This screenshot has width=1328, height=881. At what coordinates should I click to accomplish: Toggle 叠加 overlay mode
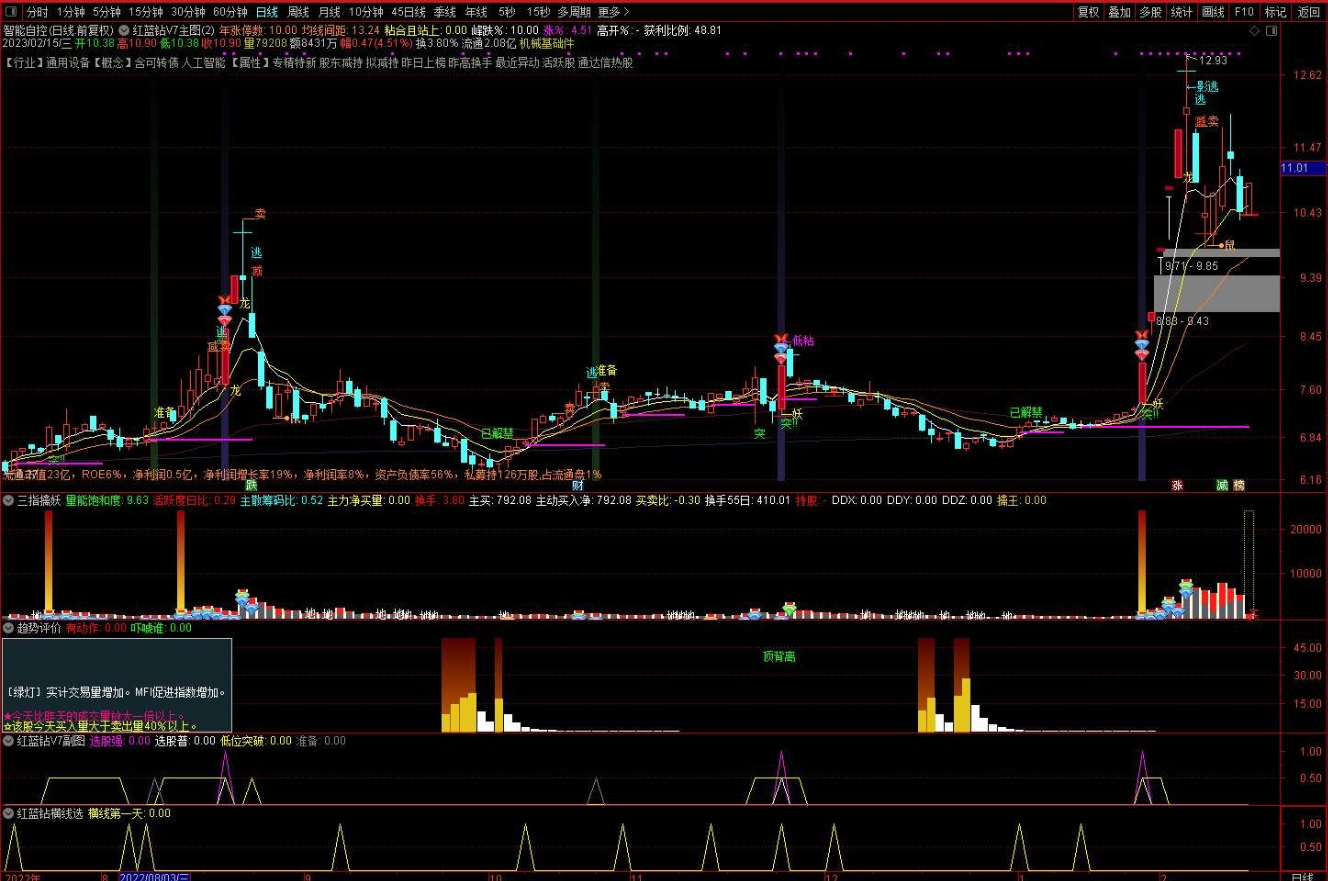pos(1120,12)
